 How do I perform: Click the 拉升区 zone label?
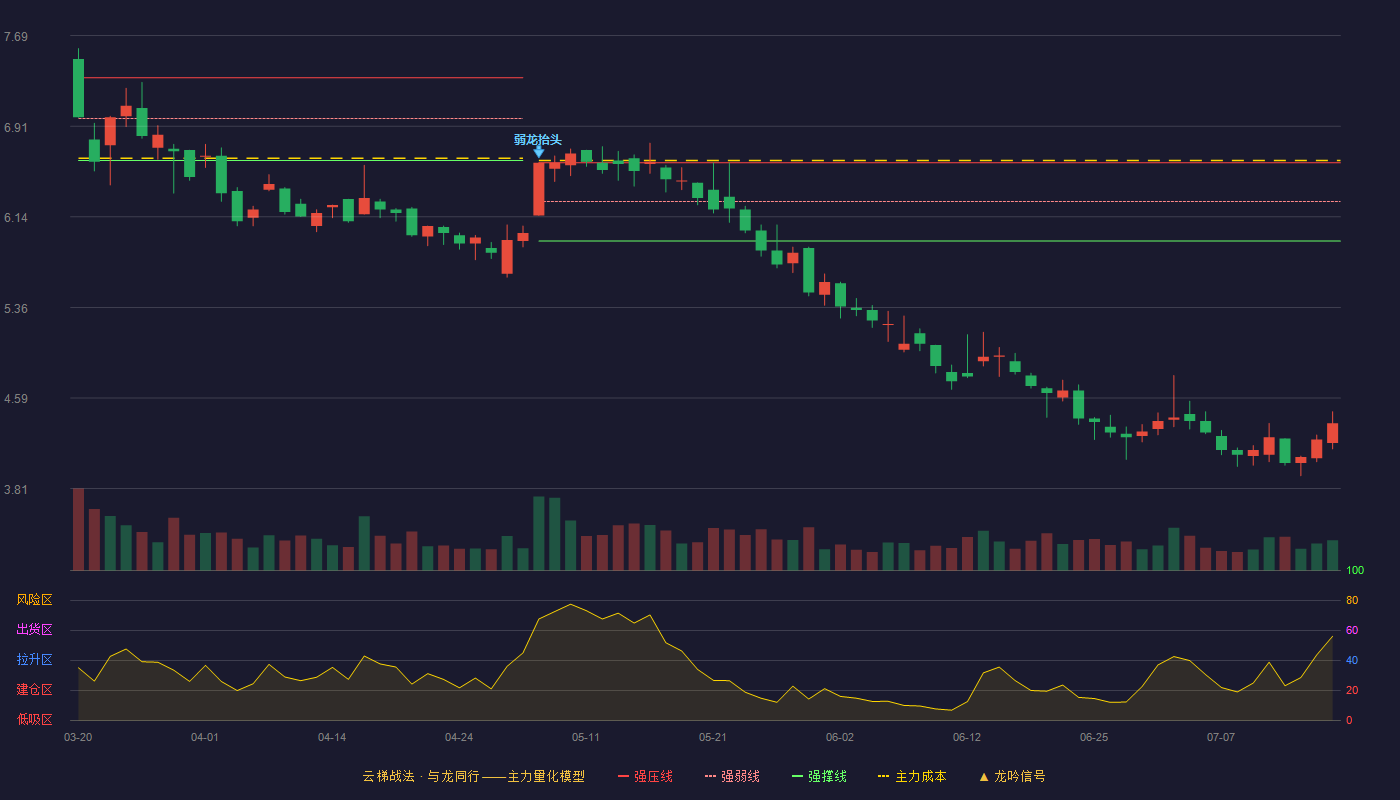[x=34, y=660]
